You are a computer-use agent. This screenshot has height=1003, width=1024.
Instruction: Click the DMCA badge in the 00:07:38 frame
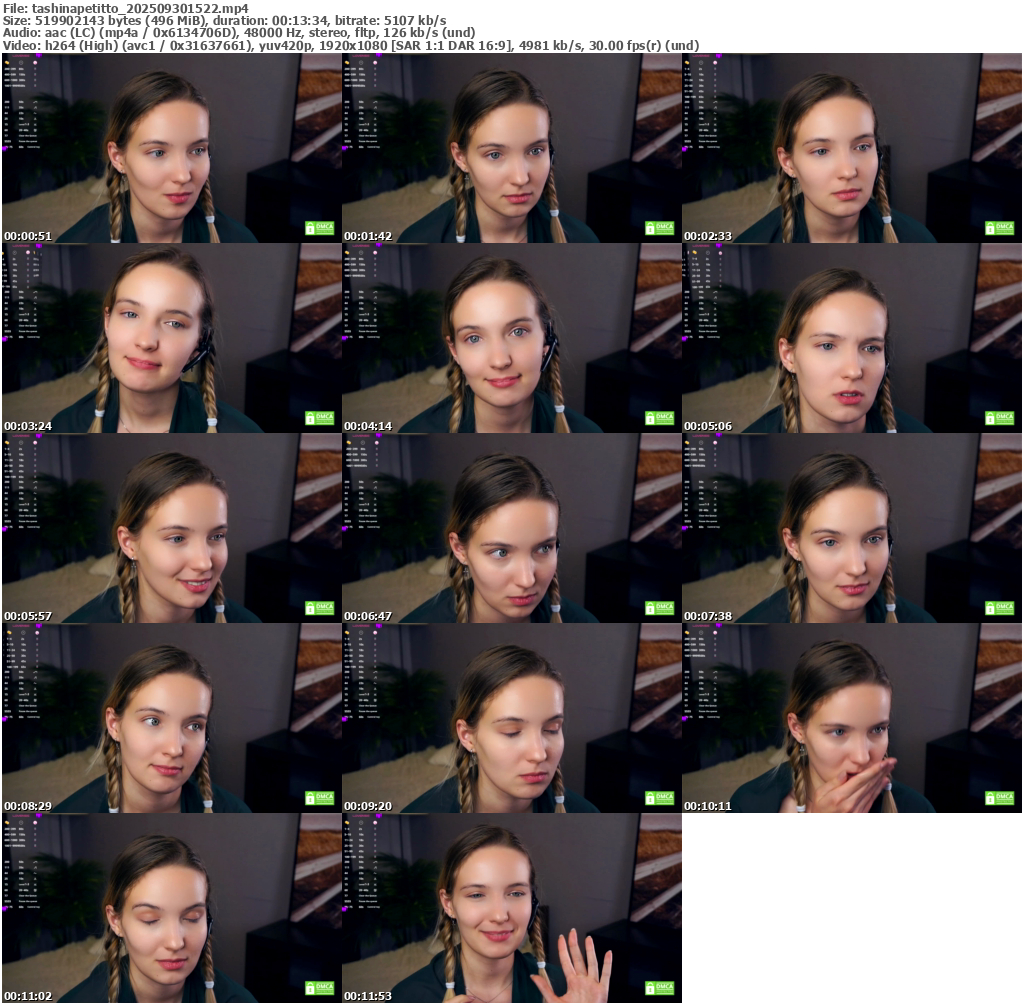(x=1000, y=608)
